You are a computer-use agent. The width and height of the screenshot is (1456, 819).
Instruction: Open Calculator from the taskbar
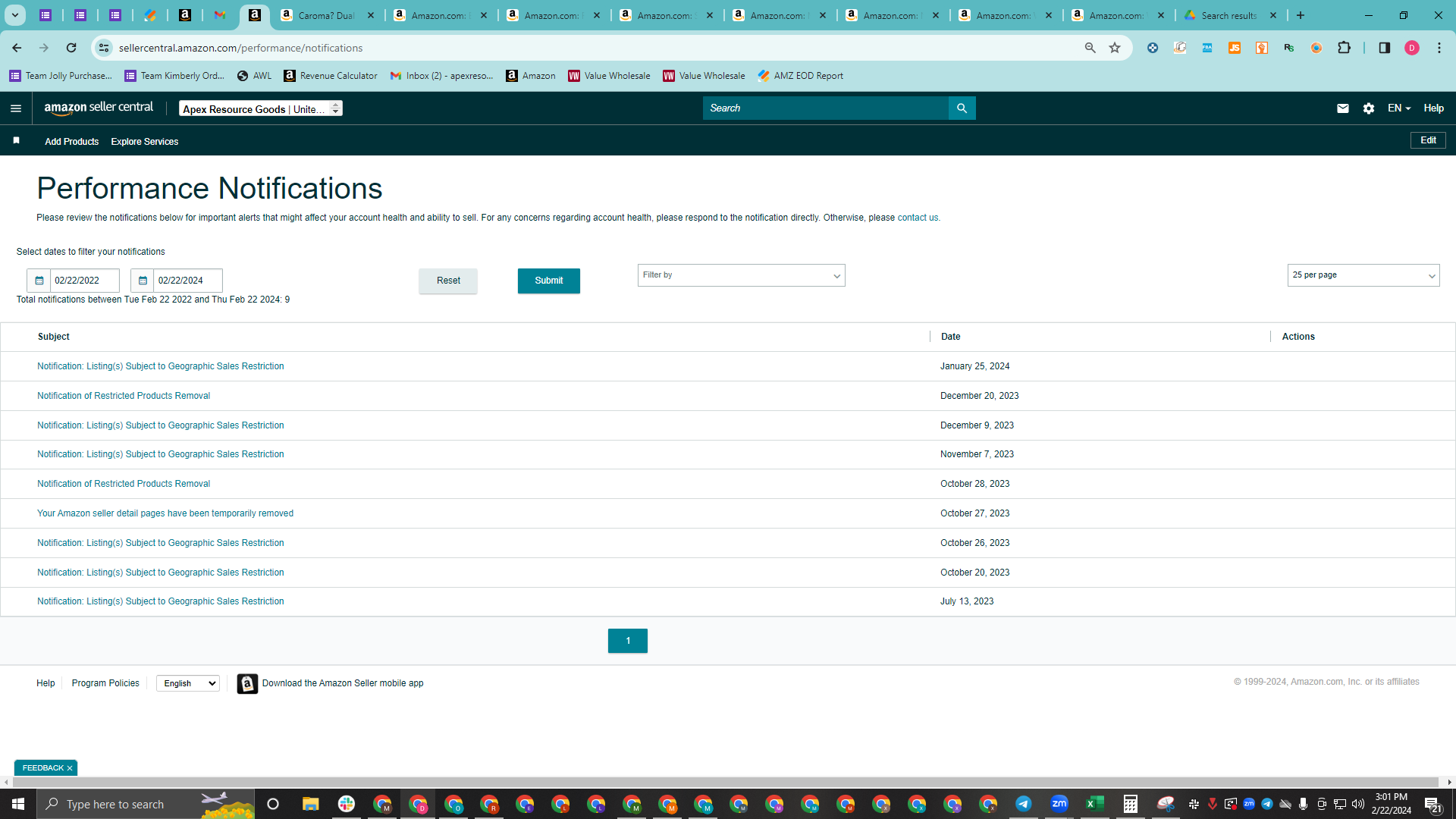click(1130, 804)
